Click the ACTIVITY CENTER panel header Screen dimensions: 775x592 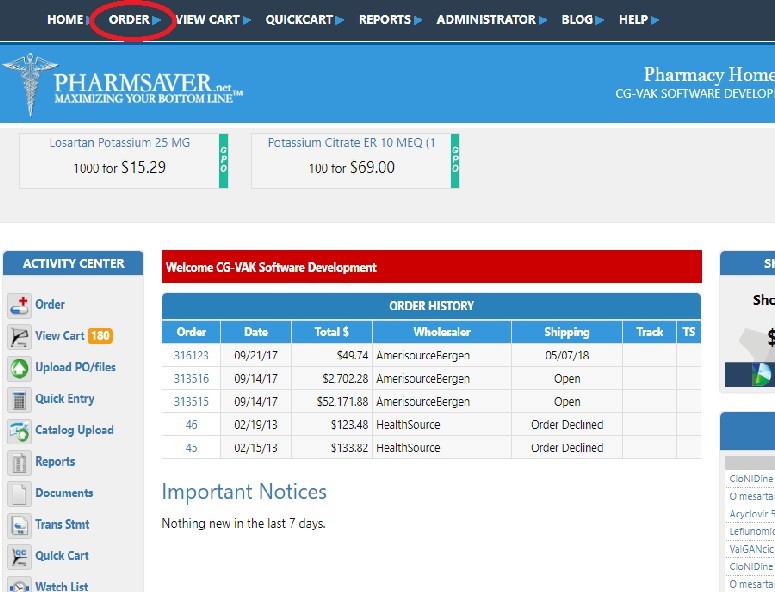(x=73, y=263)
